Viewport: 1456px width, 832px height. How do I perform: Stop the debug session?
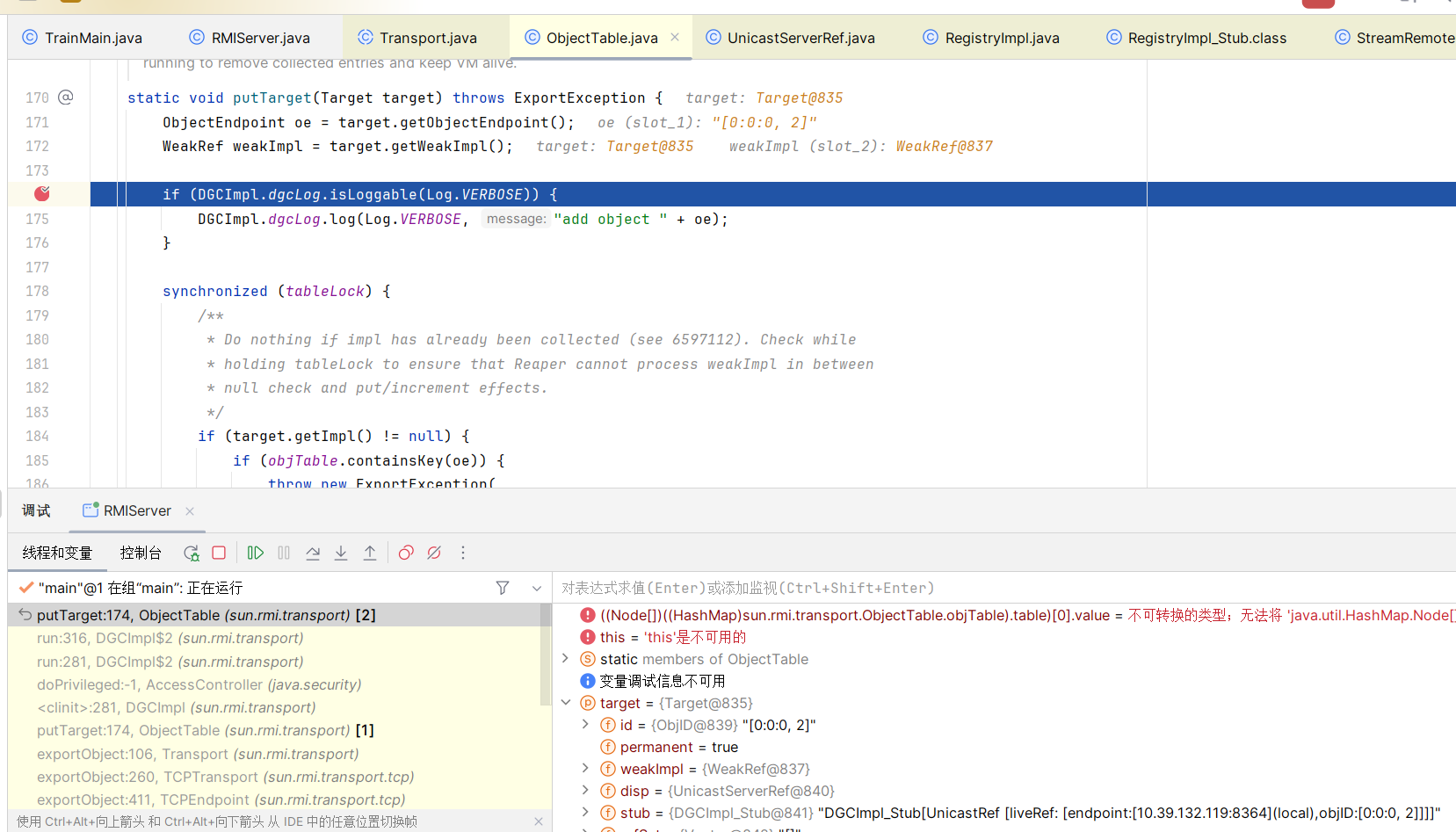tap(219, 553)
